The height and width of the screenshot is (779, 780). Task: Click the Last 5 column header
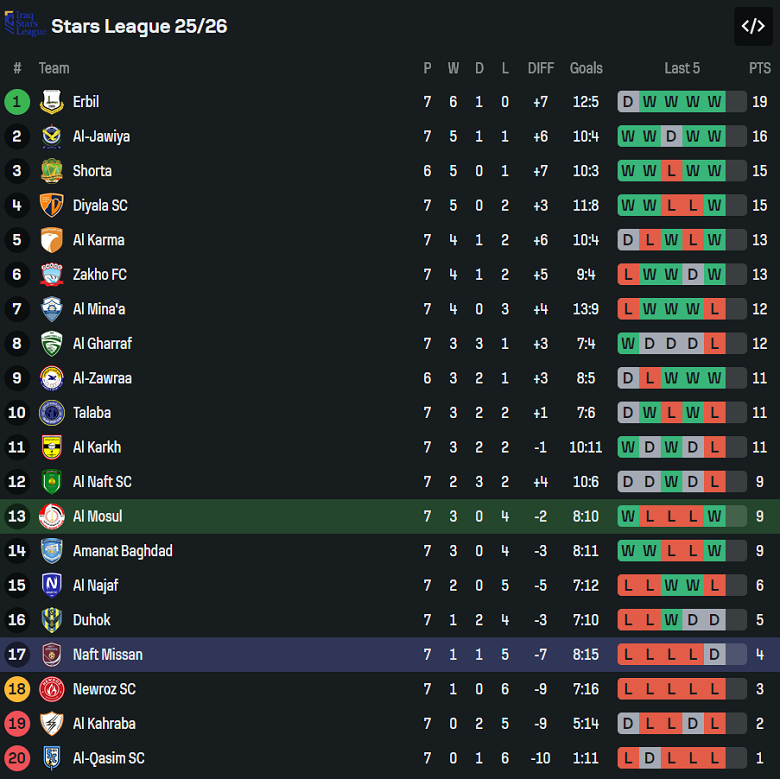click(x=682, y=68)
